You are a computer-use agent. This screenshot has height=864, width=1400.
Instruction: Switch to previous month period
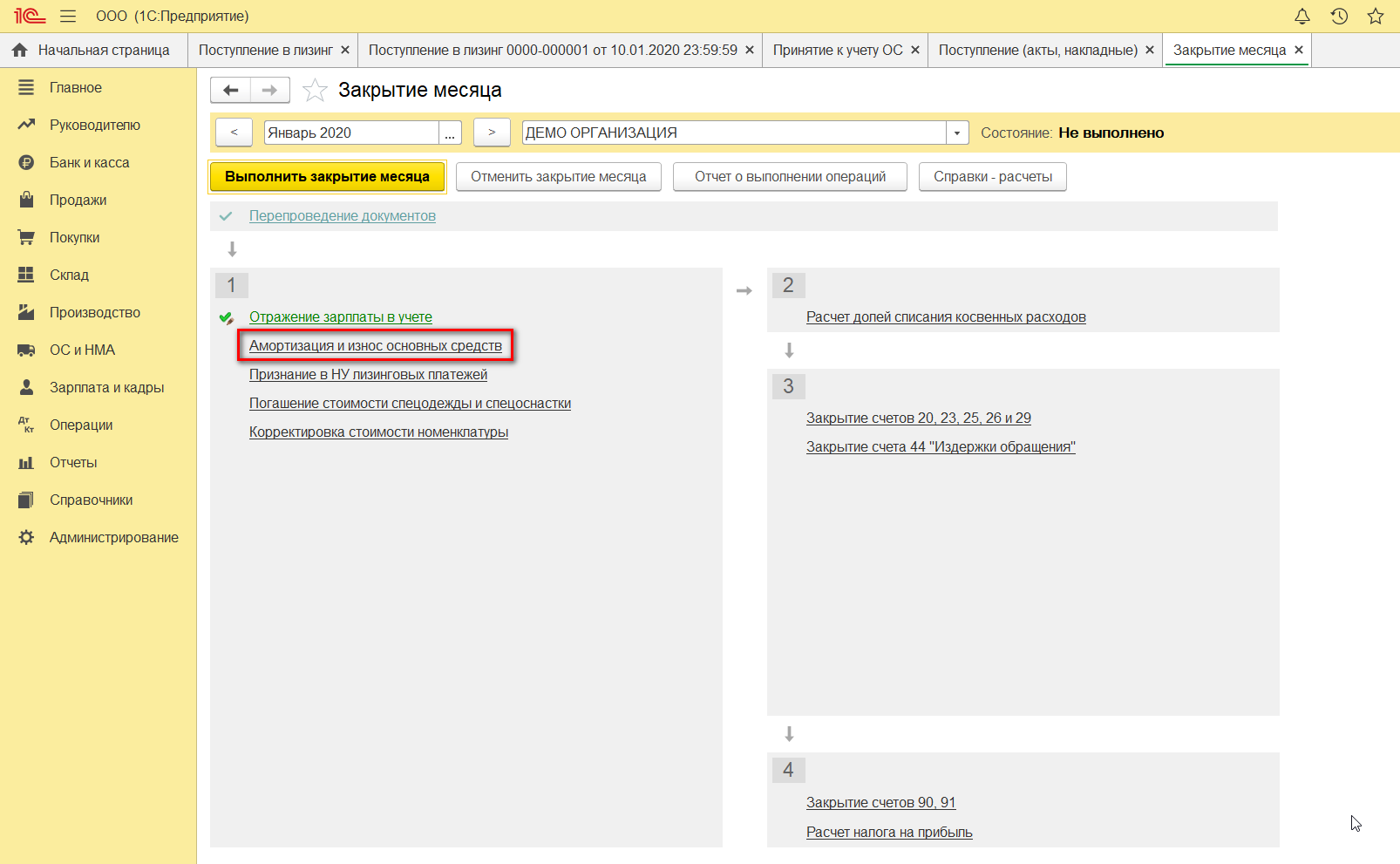pos(234,133)
